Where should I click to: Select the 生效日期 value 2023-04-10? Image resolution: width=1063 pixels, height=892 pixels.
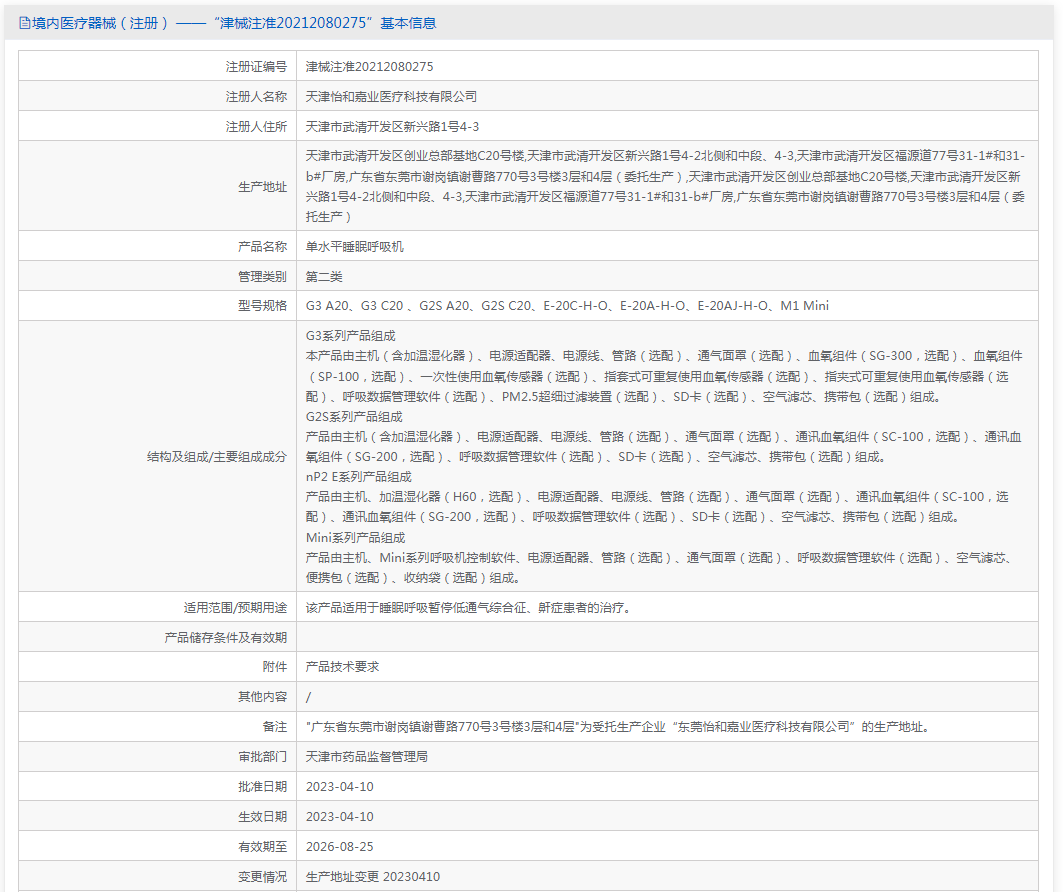[x=340, y=816]
